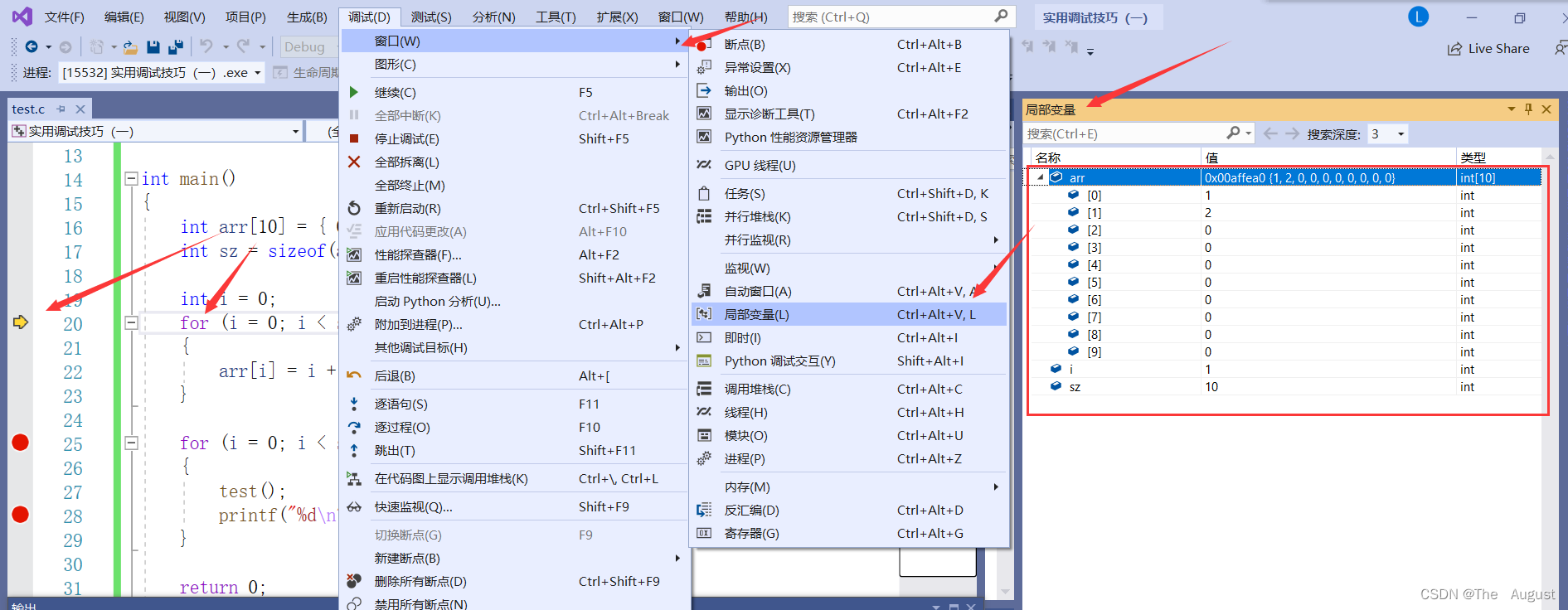Click the save file toolbar icon
1568x610 pixels.
[x=153, y=47]
